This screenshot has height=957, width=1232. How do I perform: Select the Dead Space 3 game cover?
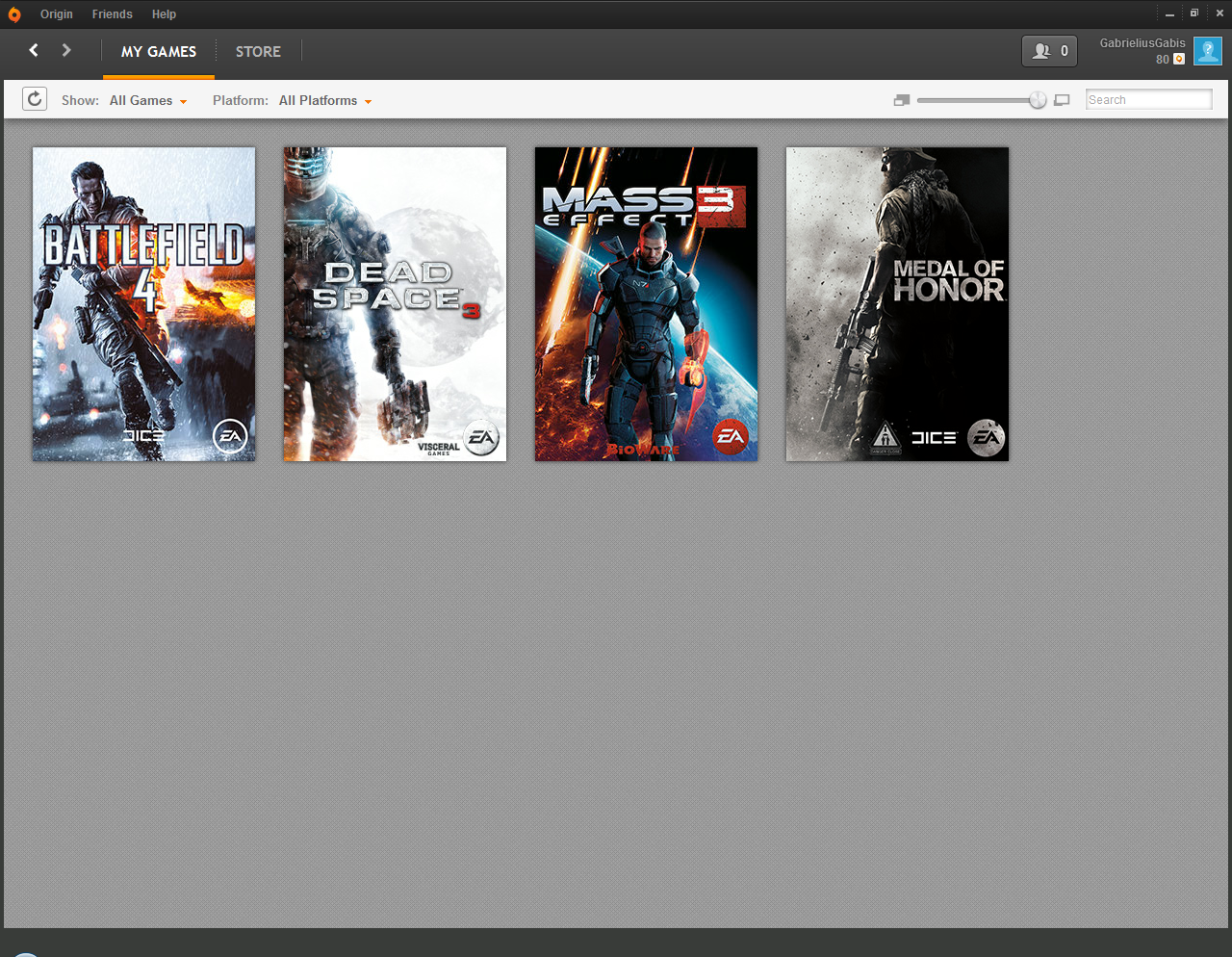tap(395, 304)
